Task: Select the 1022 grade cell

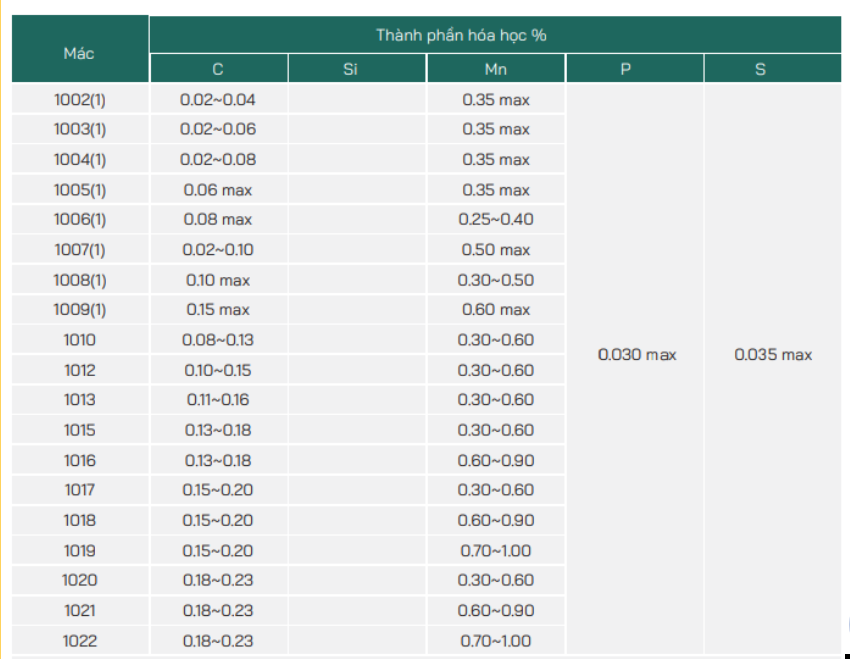Action: 80,641
